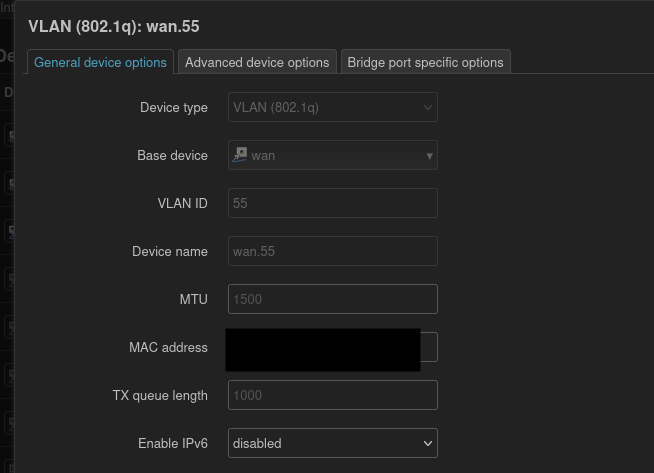Image resolution: width=654 pixels, height=473 pixels.
Task: Select the TX queue length field
Action: point(332,395)
